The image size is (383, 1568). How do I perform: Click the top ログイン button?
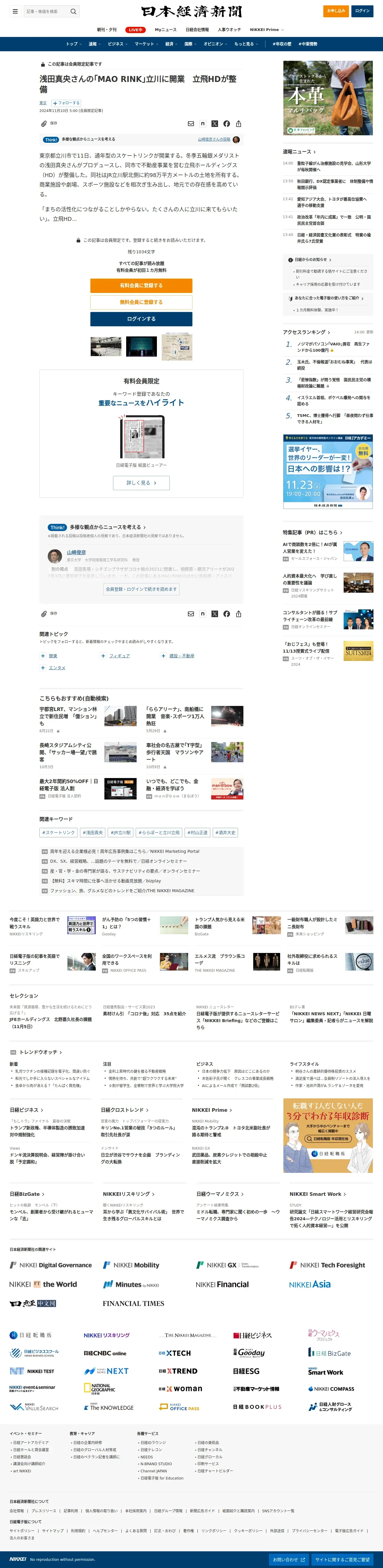pyautogui.click(x=362, y=11)
